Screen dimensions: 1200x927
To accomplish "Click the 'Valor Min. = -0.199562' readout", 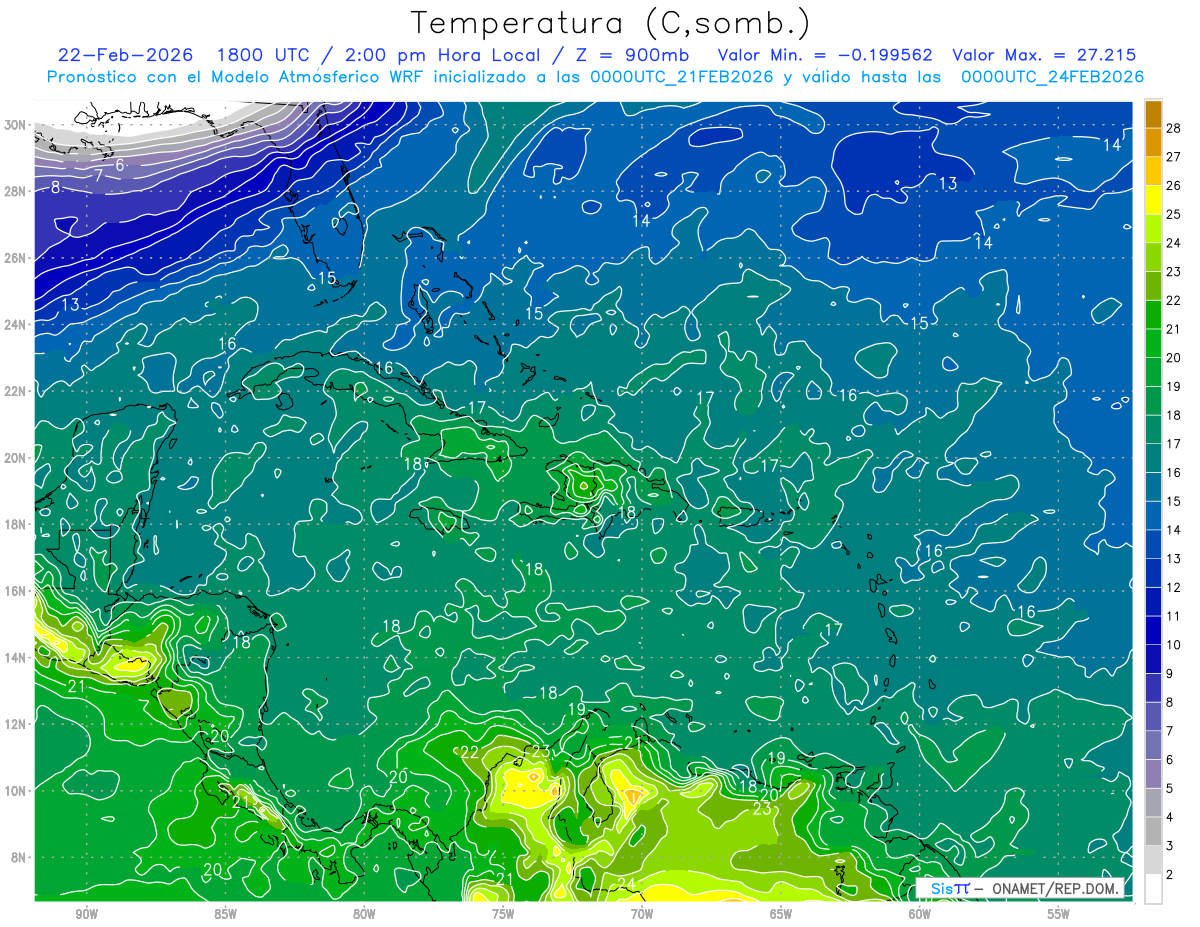I will pos(826,56).
